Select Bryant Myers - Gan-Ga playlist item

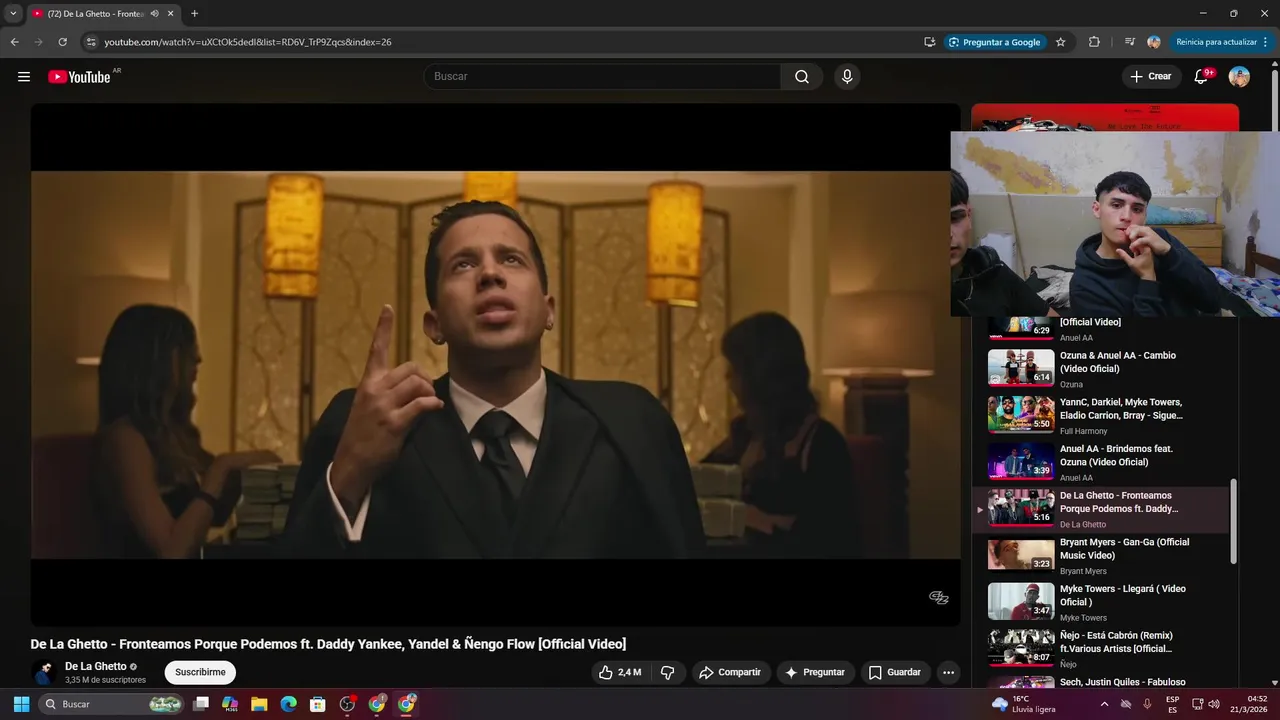point(1100,555)
